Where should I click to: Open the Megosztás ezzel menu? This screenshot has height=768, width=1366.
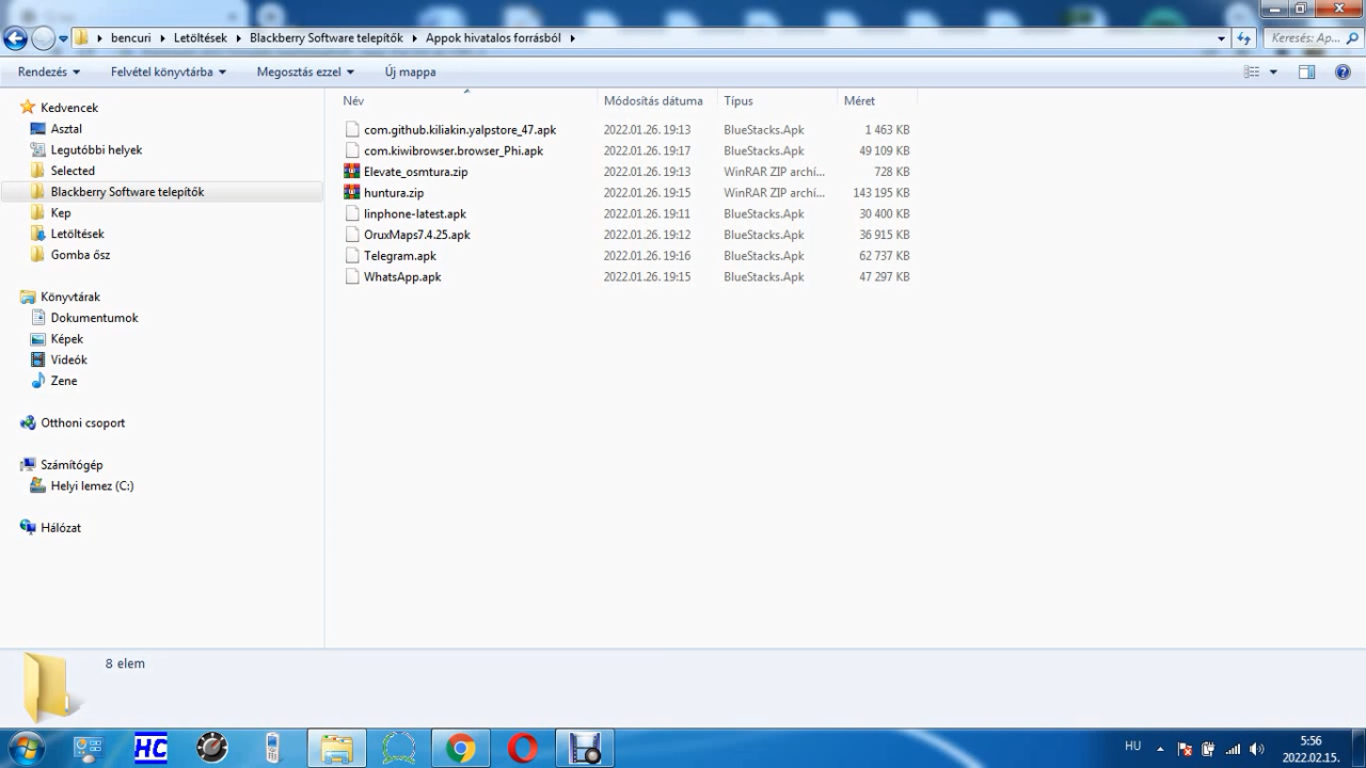[x=305, y=72]
